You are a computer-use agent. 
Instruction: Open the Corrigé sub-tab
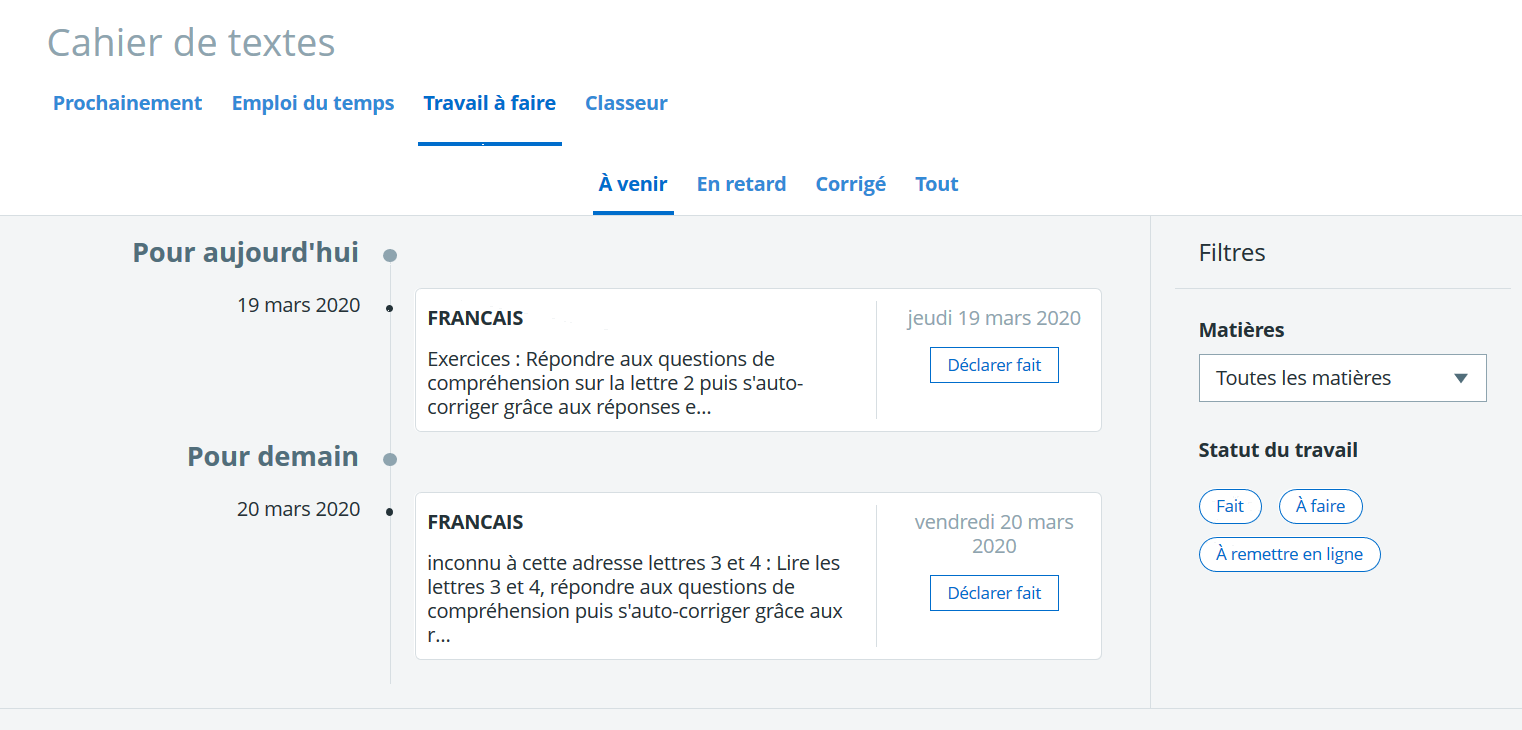pyautogui.click(x=851, y=184)
